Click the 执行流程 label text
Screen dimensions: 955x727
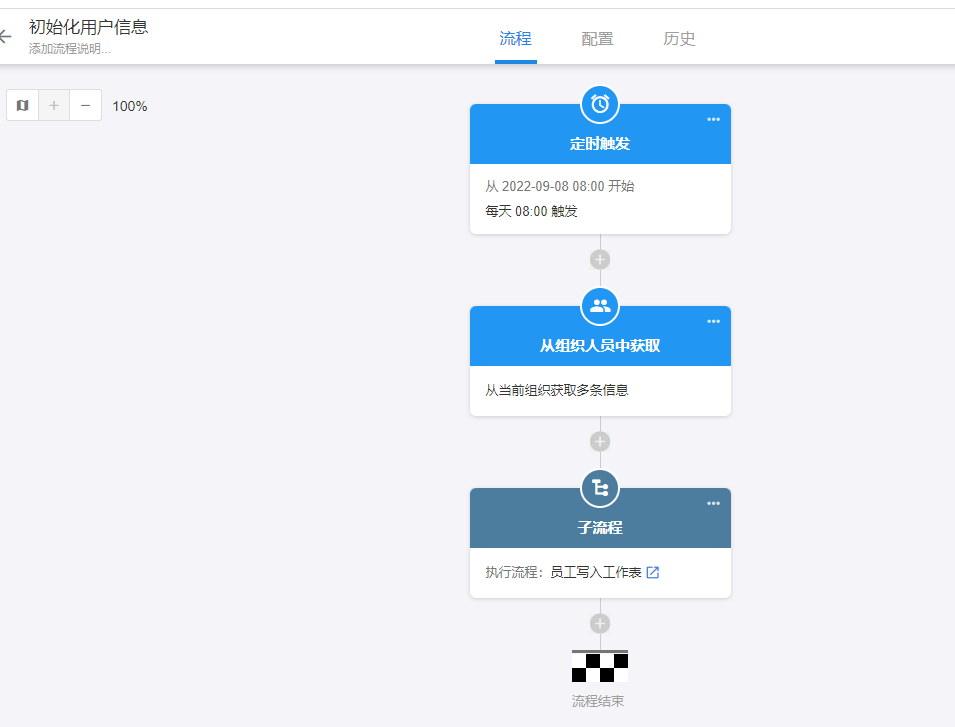tap(512, 572)
